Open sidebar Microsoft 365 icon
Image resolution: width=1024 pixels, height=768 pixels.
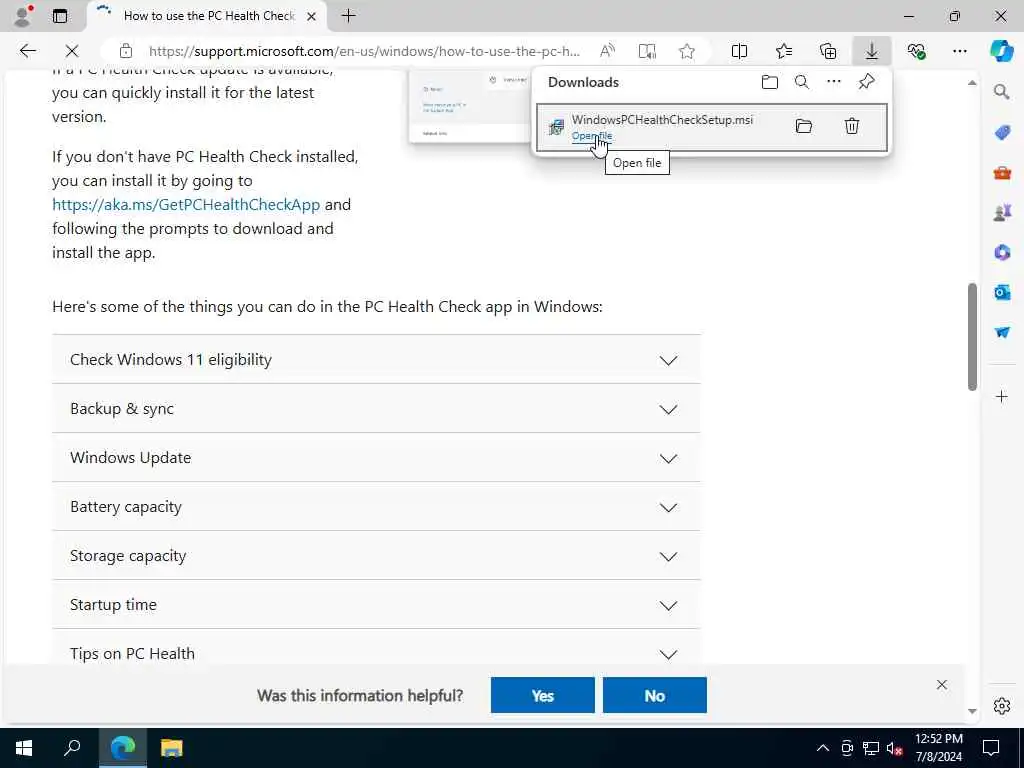pyautogui.click(x=1002, y=252)
